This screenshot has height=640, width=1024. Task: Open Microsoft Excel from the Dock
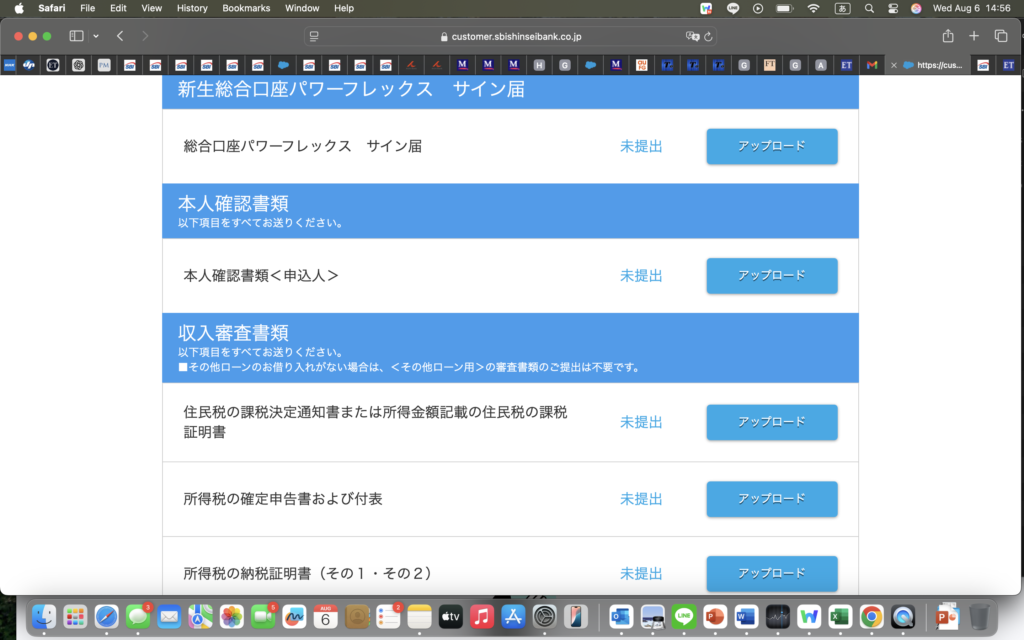click(842, 617)
